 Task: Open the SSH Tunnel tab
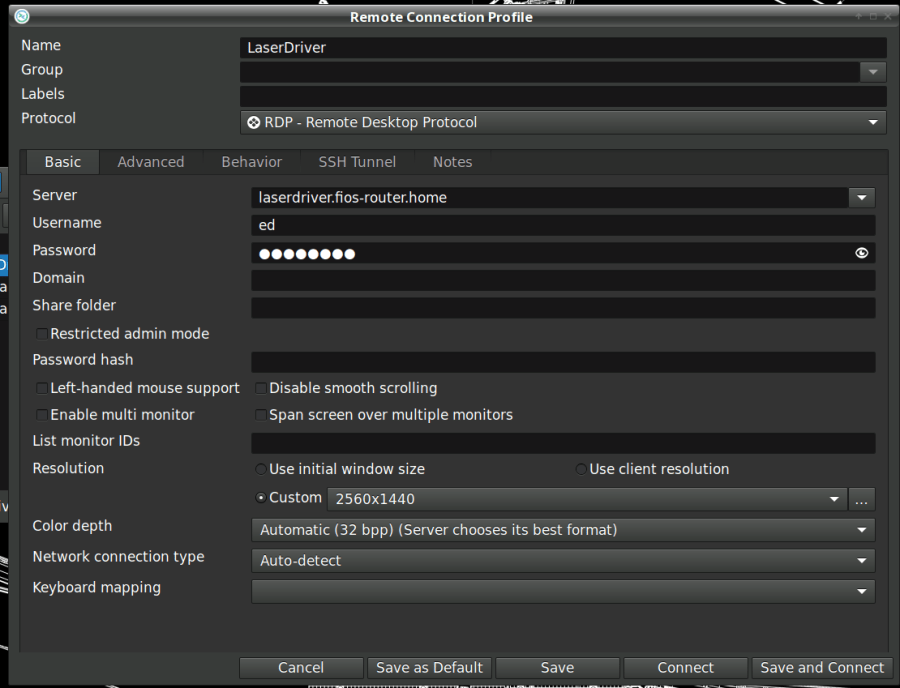tap(357, 161)
